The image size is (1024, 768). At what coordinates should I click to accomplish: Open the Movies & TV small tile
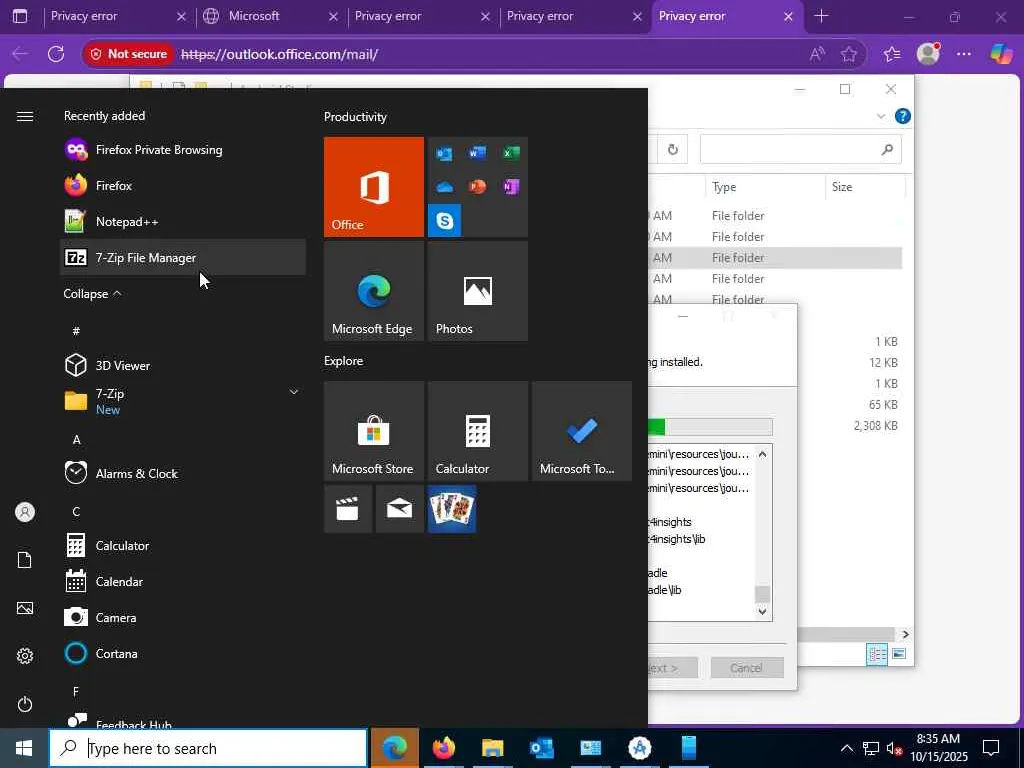[348, 509]
